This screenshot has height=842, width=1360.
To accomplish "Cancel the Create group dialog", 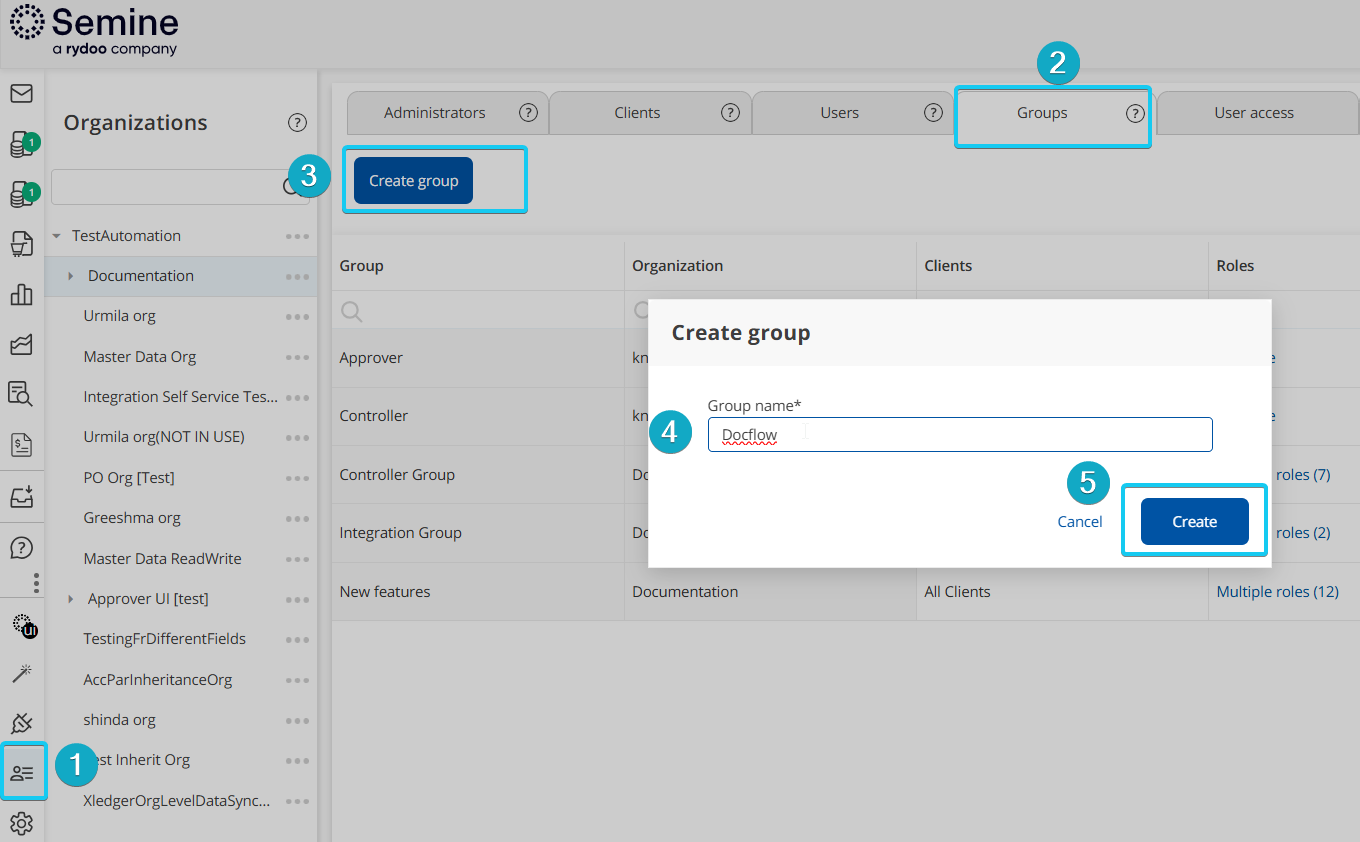I will [x=1080, y=522].
